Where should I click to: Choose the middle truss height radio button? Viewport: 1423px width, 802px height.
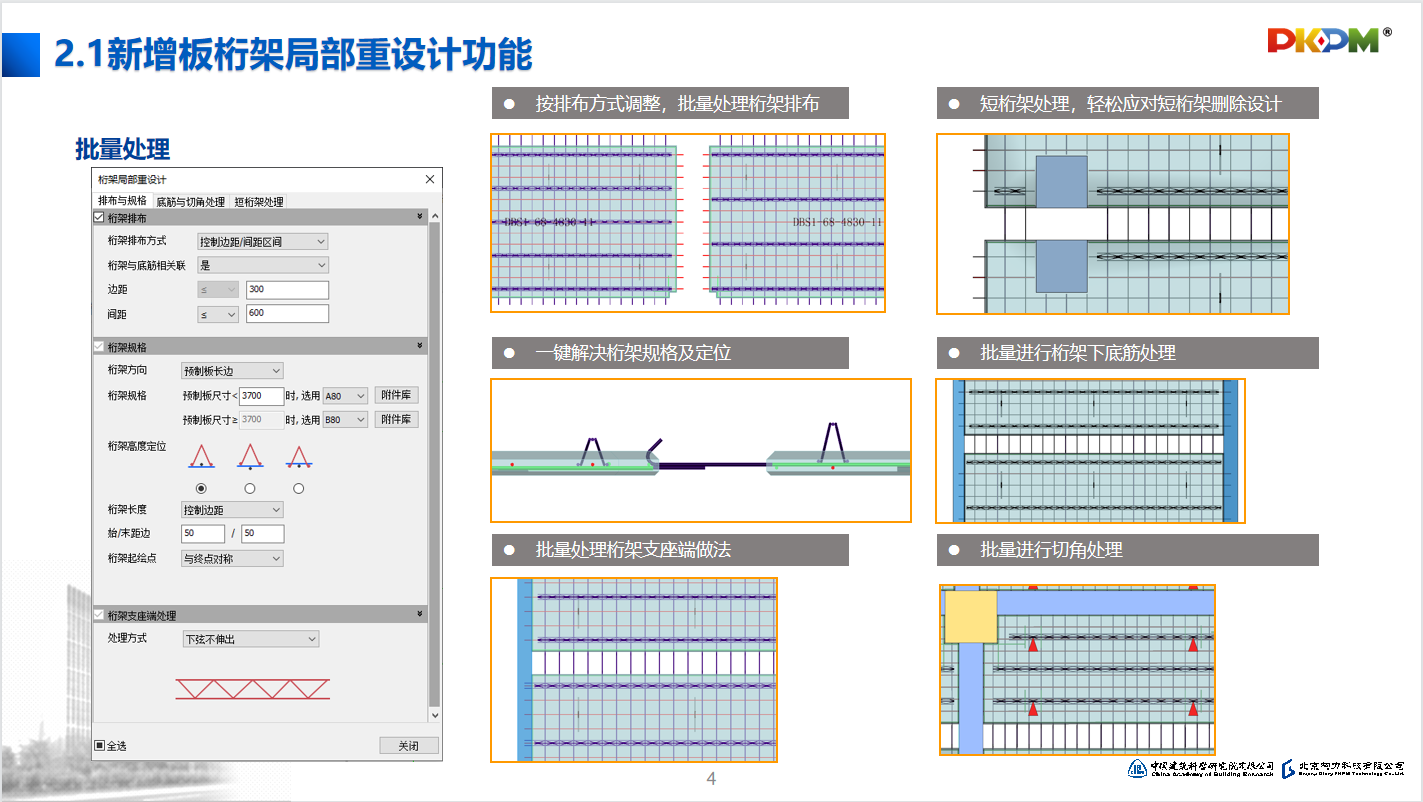point(249,488)
